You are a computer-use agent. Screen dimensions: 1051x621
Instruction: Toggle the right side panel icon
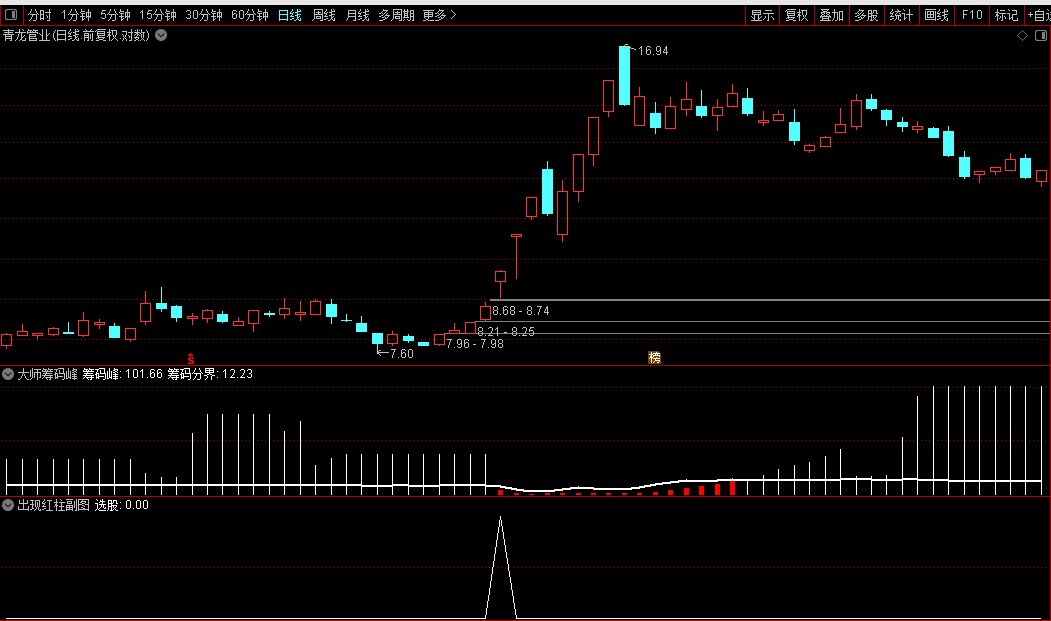[x=1041, y=36]
